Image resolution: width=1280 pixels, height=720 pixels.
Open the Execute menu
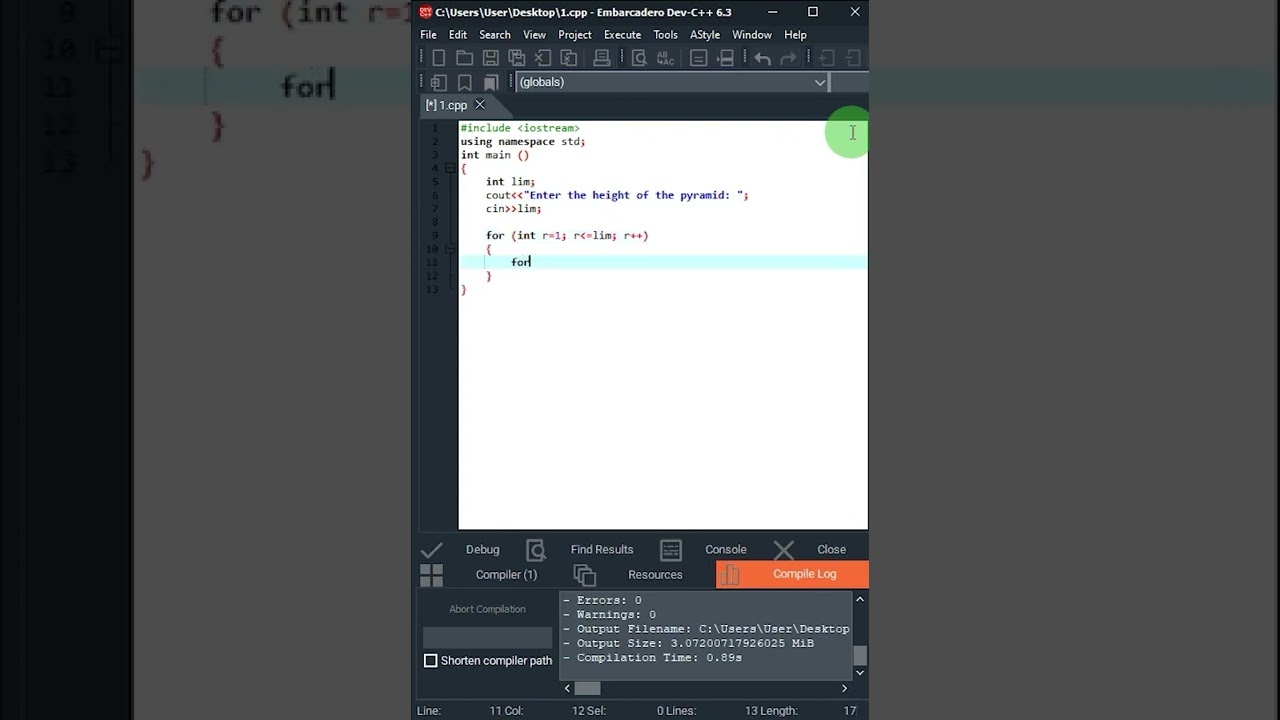pos(622,35)
